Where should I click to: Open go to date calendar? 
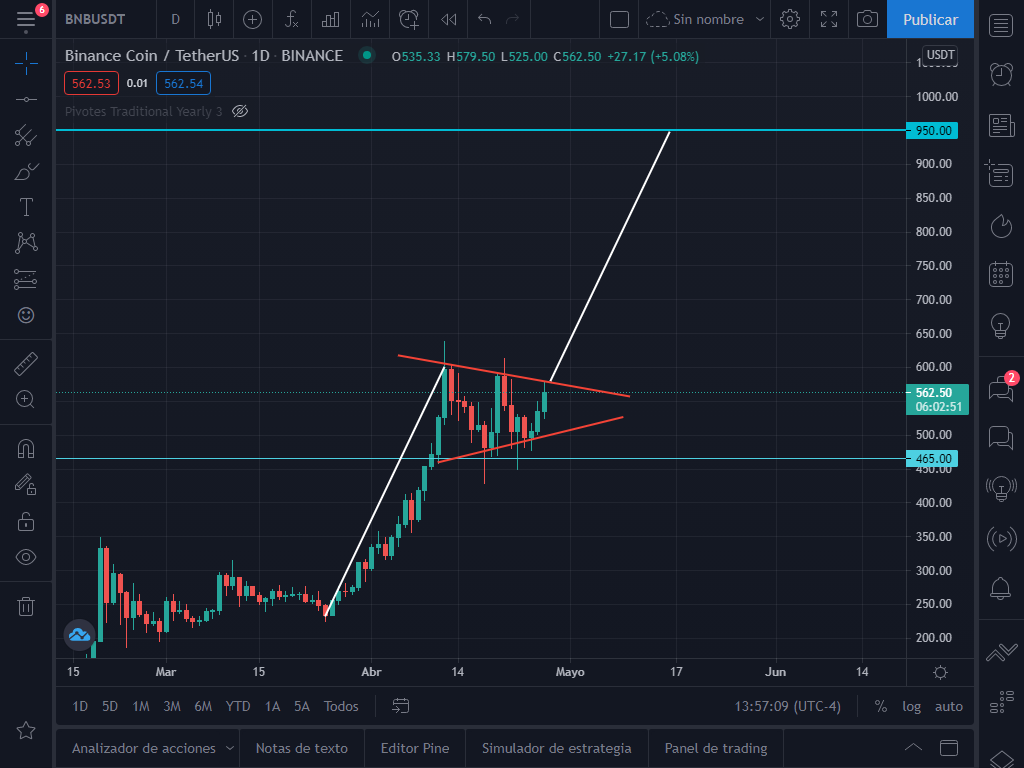(400, 706)
